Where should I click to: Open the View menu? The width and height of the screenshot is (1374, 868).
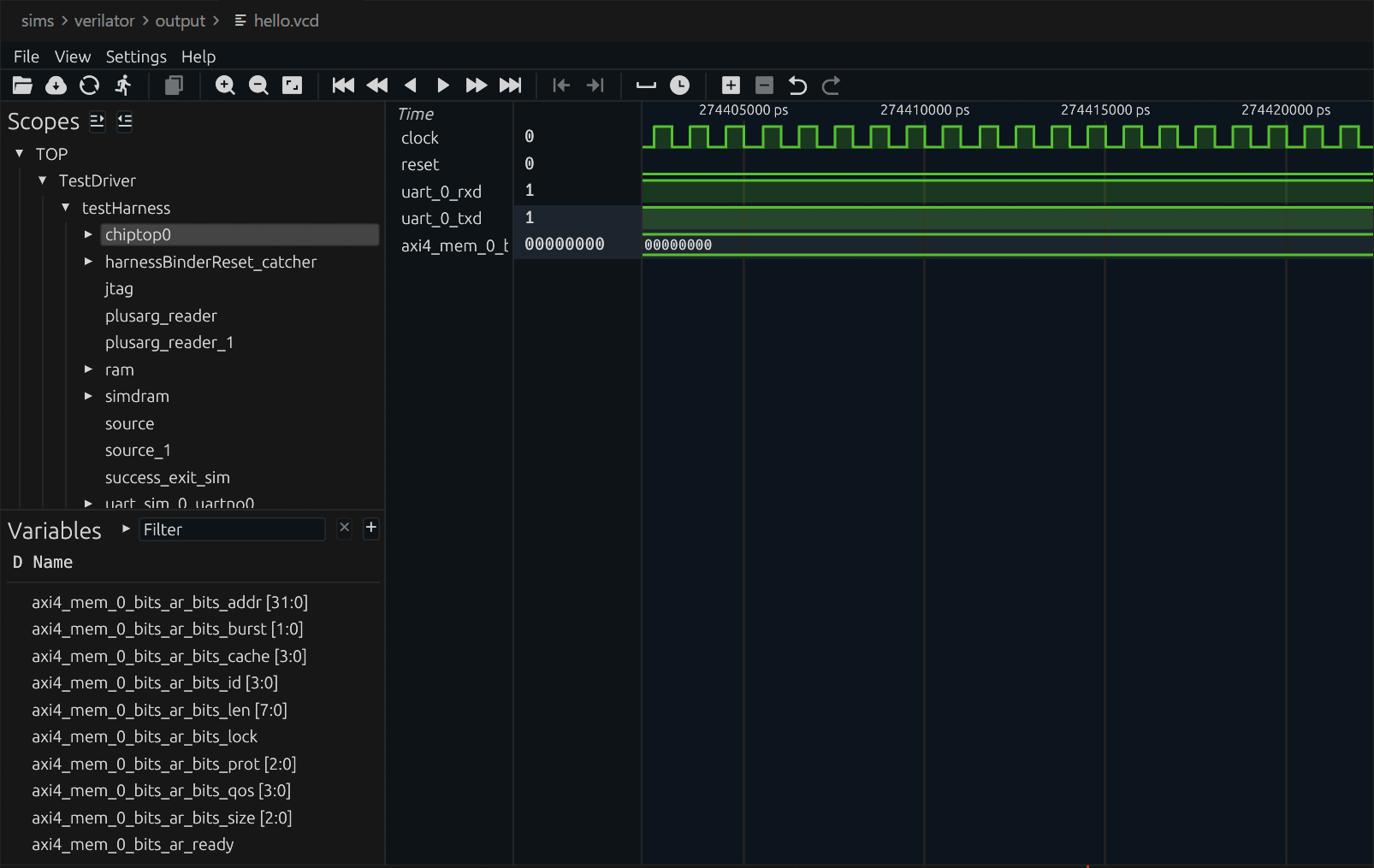tap(73, 56)
